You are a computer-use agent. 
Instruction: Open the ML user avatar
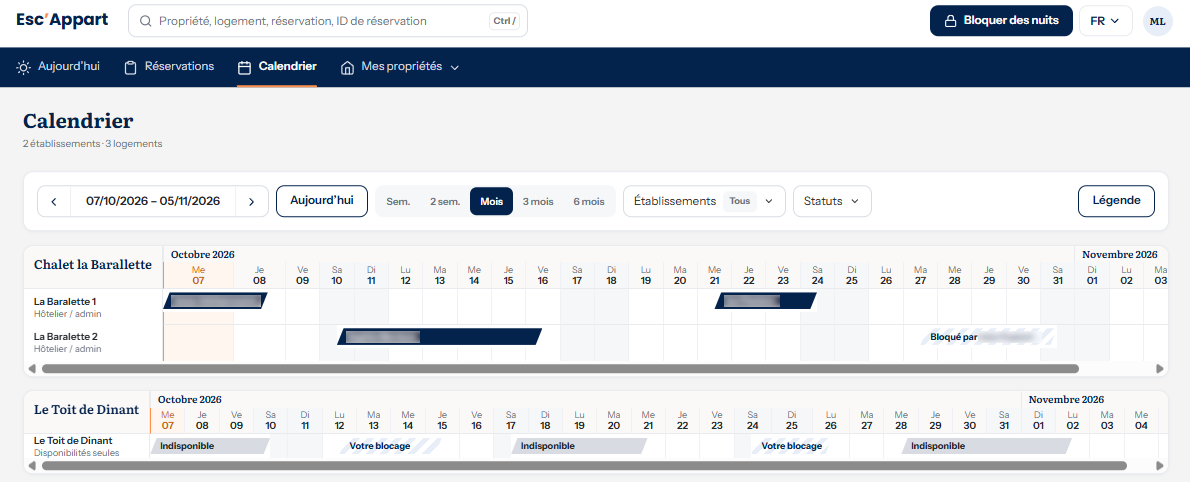coord(1157,21)
